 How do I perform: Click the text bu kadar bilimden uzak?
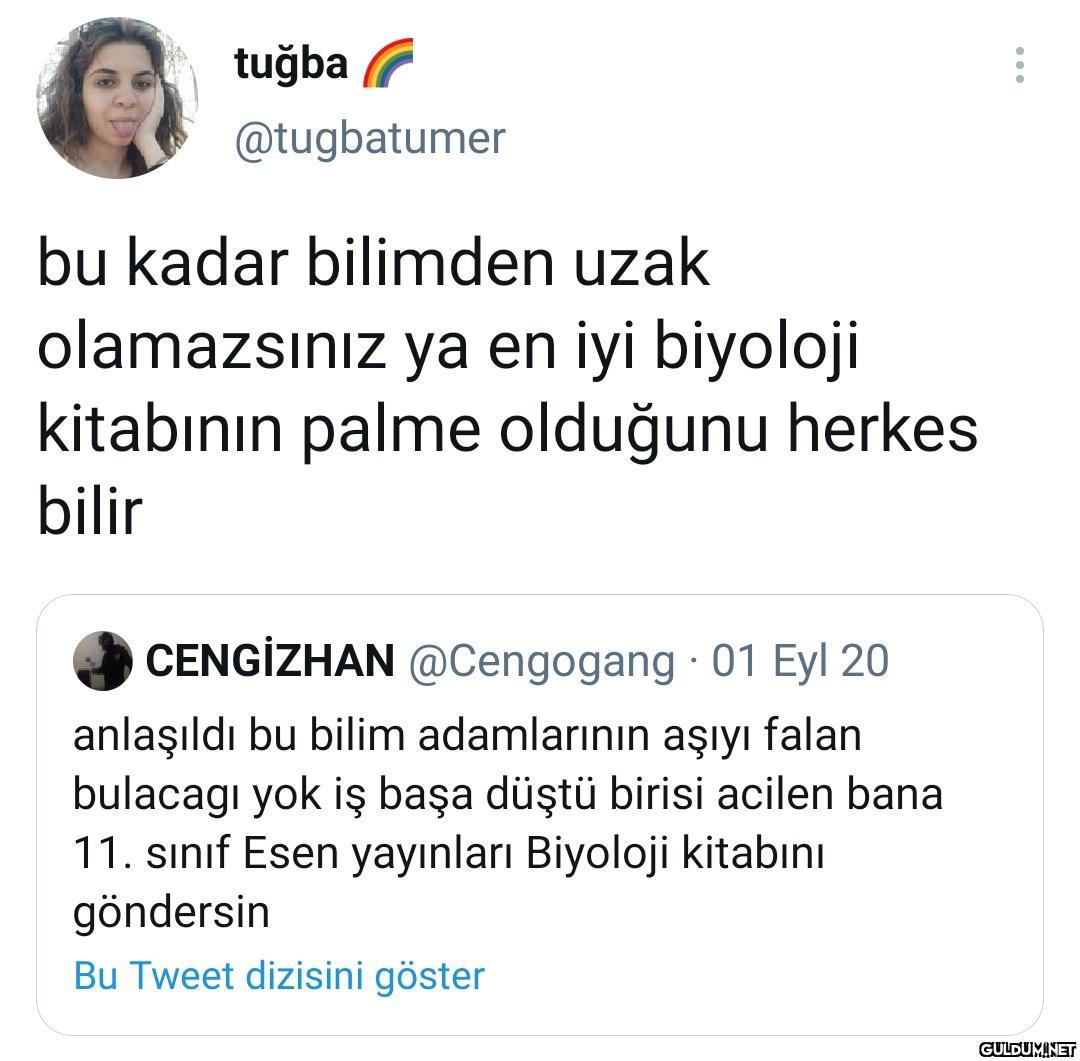point(373,264)
